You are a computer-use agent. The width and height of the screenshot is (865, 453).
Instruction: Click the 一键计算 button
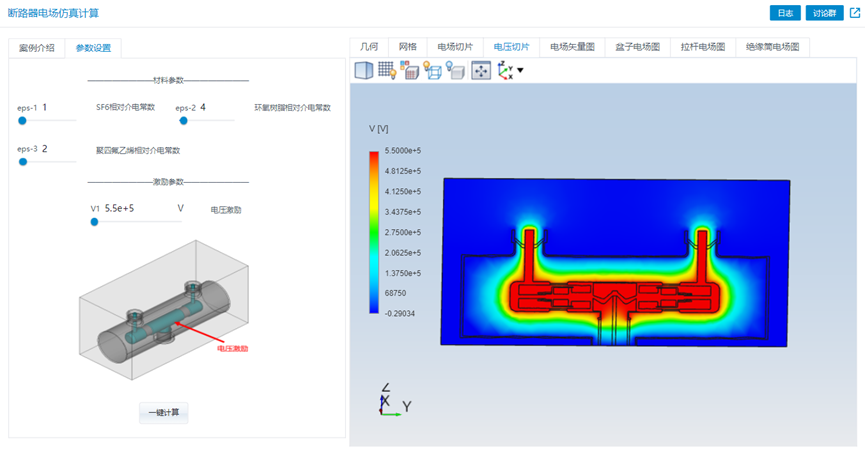click(x=164, y=413)
